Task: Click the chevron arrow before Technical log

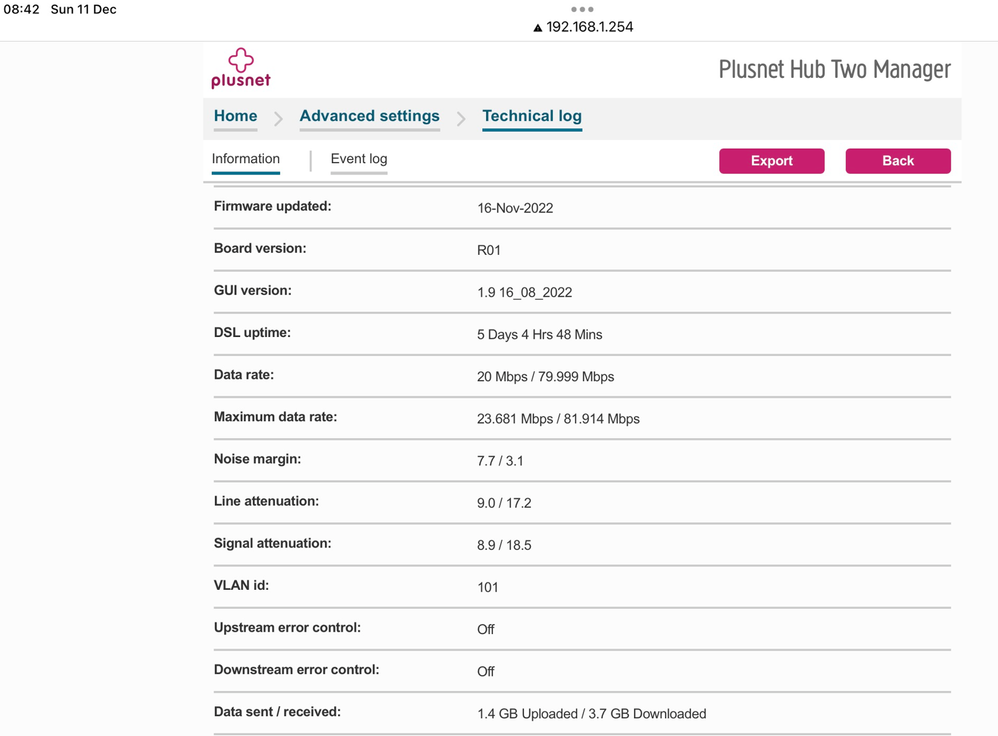Action: tap(461, 119)
